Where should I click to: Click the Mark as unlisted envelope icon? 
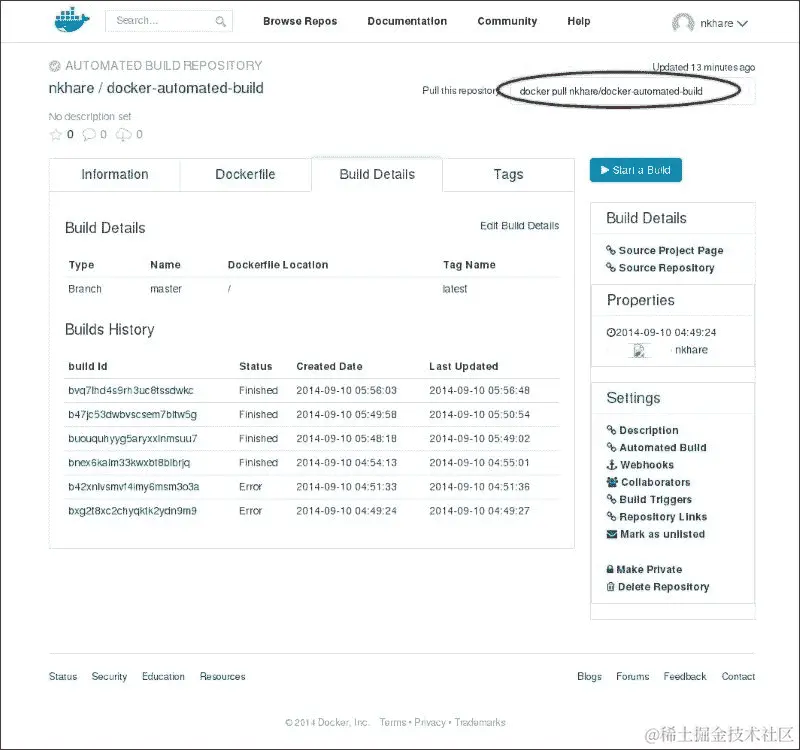click(x=612, y=534)
